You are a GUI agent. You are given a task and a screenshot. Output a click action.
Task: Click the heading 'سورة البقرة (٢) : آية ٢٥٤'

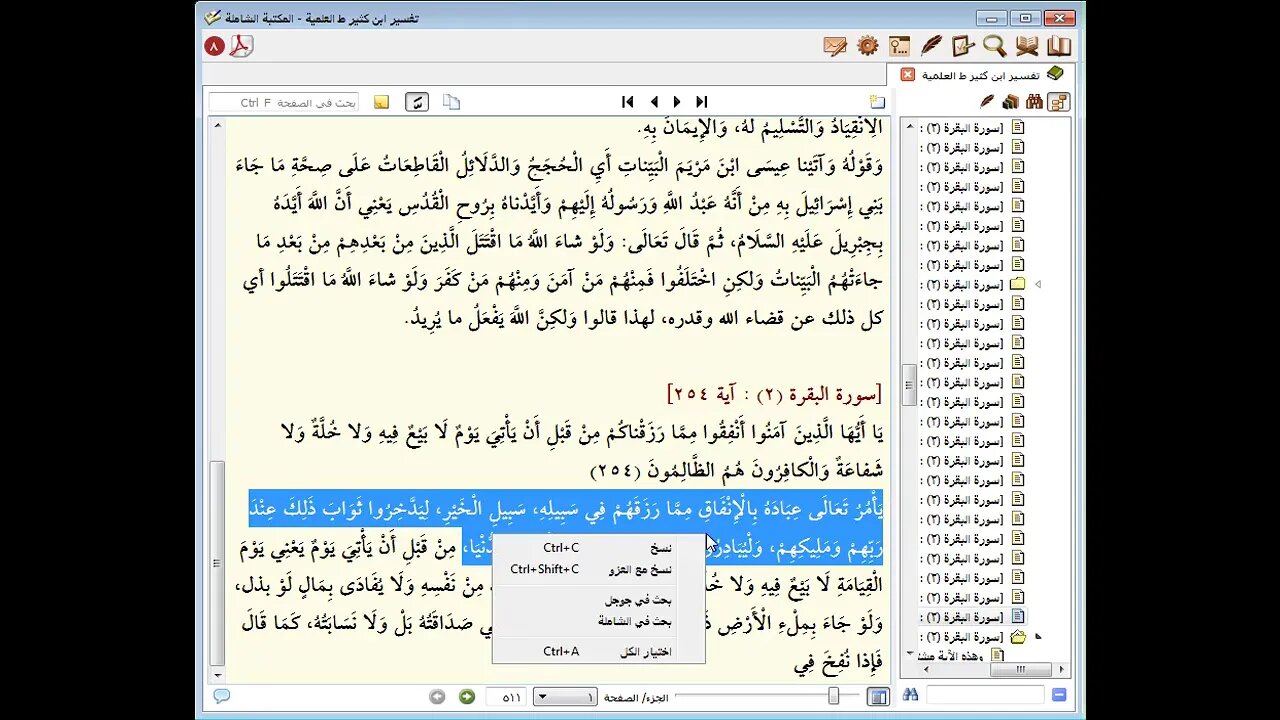[x=775, y=393]
